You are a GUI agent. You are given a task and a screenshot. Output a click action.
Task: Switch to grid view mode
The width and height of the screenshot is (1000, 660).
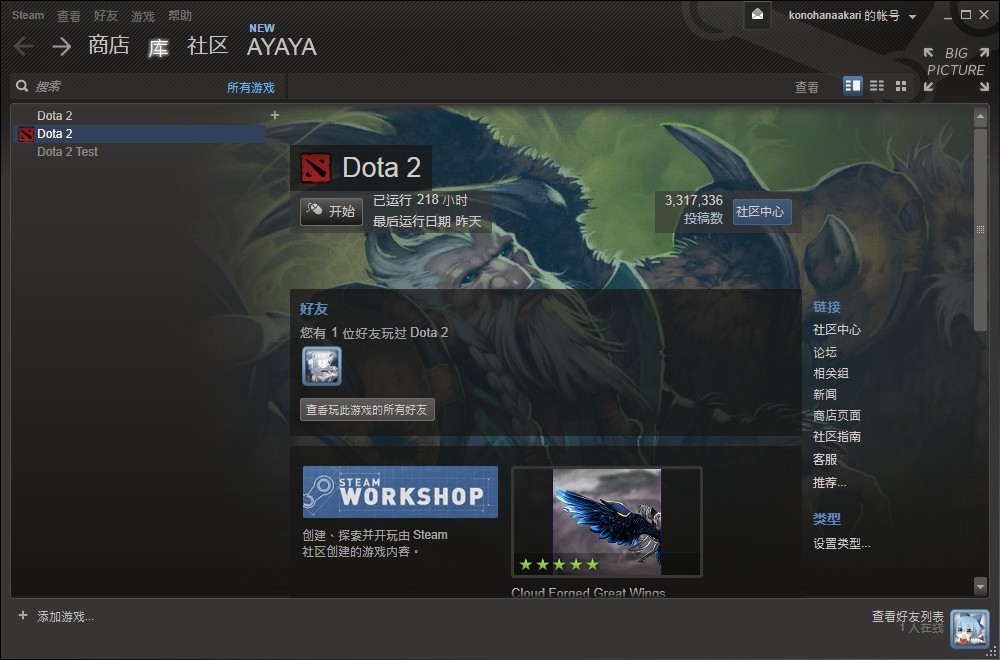pos(901,85)
